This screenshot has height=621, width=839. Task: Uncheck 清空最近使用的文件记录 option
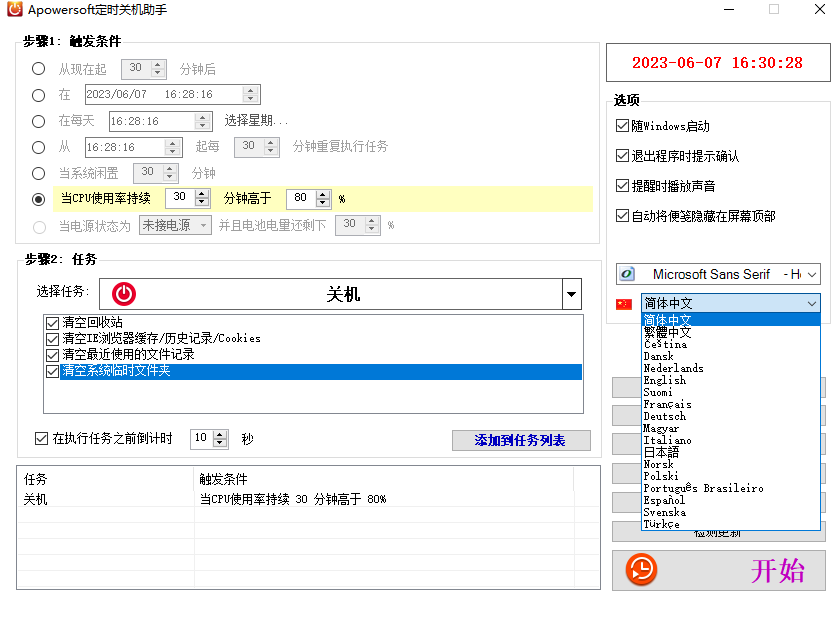(x=52, y=355)
